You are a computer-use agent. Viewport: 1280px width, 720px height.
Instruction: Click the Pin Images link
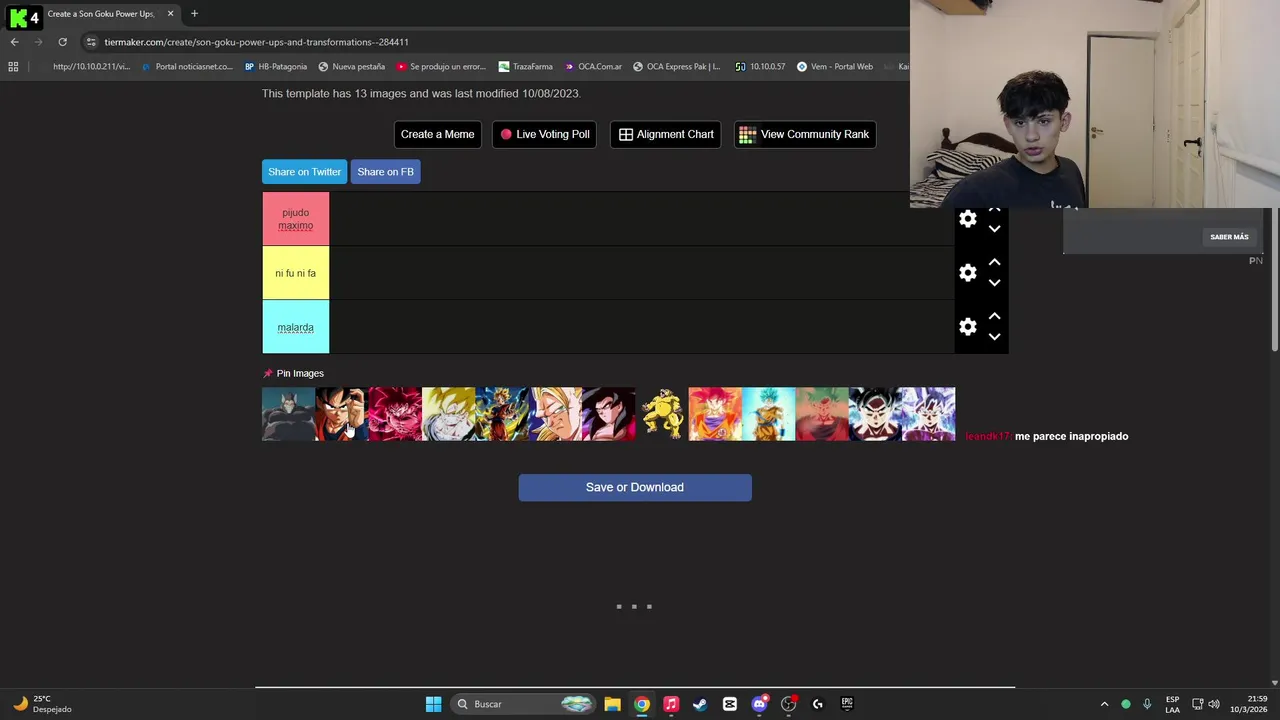point(294,373)
